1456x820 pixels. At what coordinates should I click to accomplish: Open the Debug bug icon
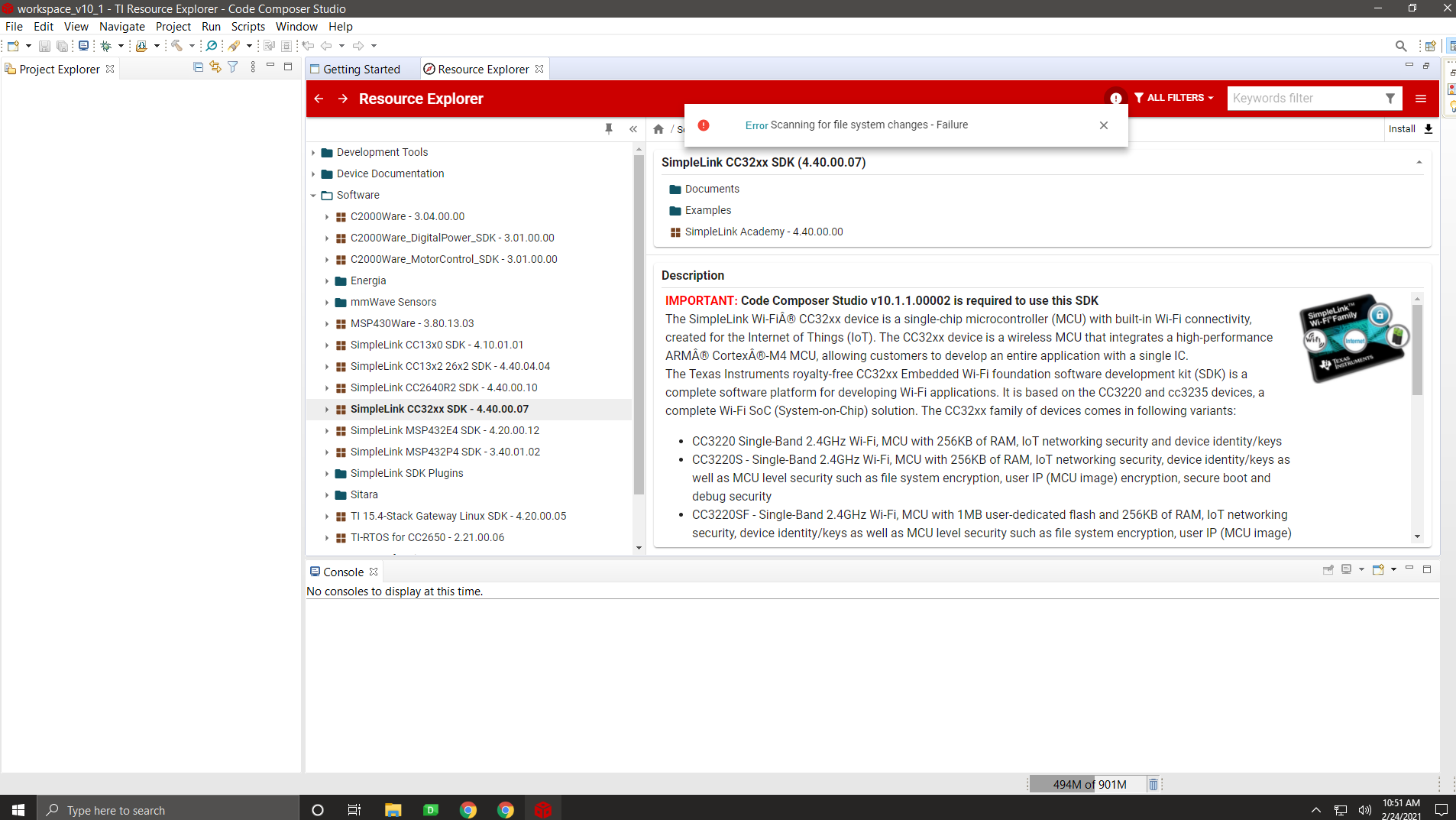(x=106, y=46)
